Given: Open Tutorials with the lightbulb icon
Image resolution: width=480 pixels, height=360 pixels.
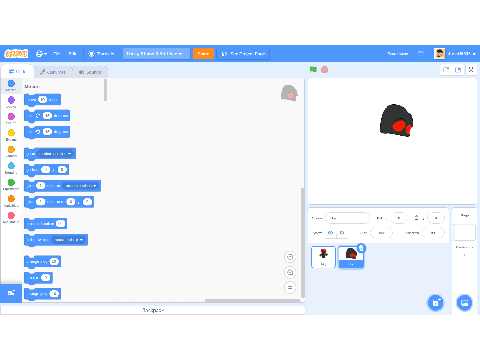Looking at the screenshot, I should (x=101, y=53).
